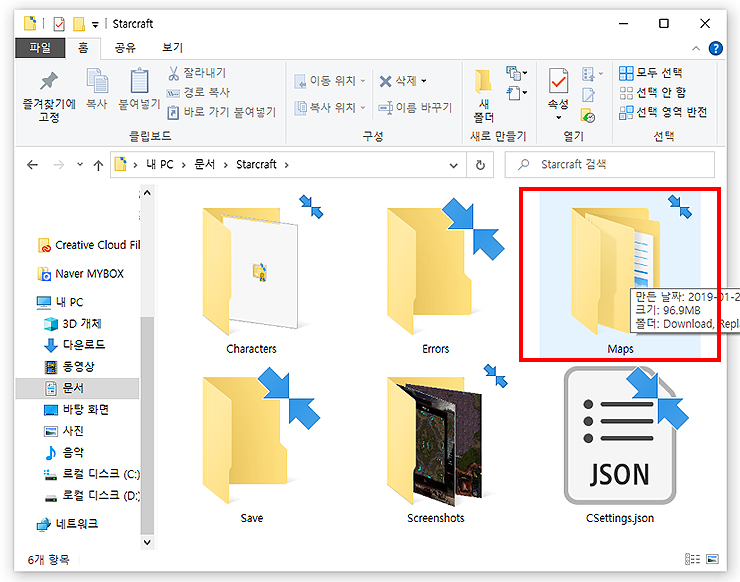Open the 이동 위치 (Move to) dropdown
Image resolution: width=740 pixels, height=582 pixels.
(x=329, y=81)
